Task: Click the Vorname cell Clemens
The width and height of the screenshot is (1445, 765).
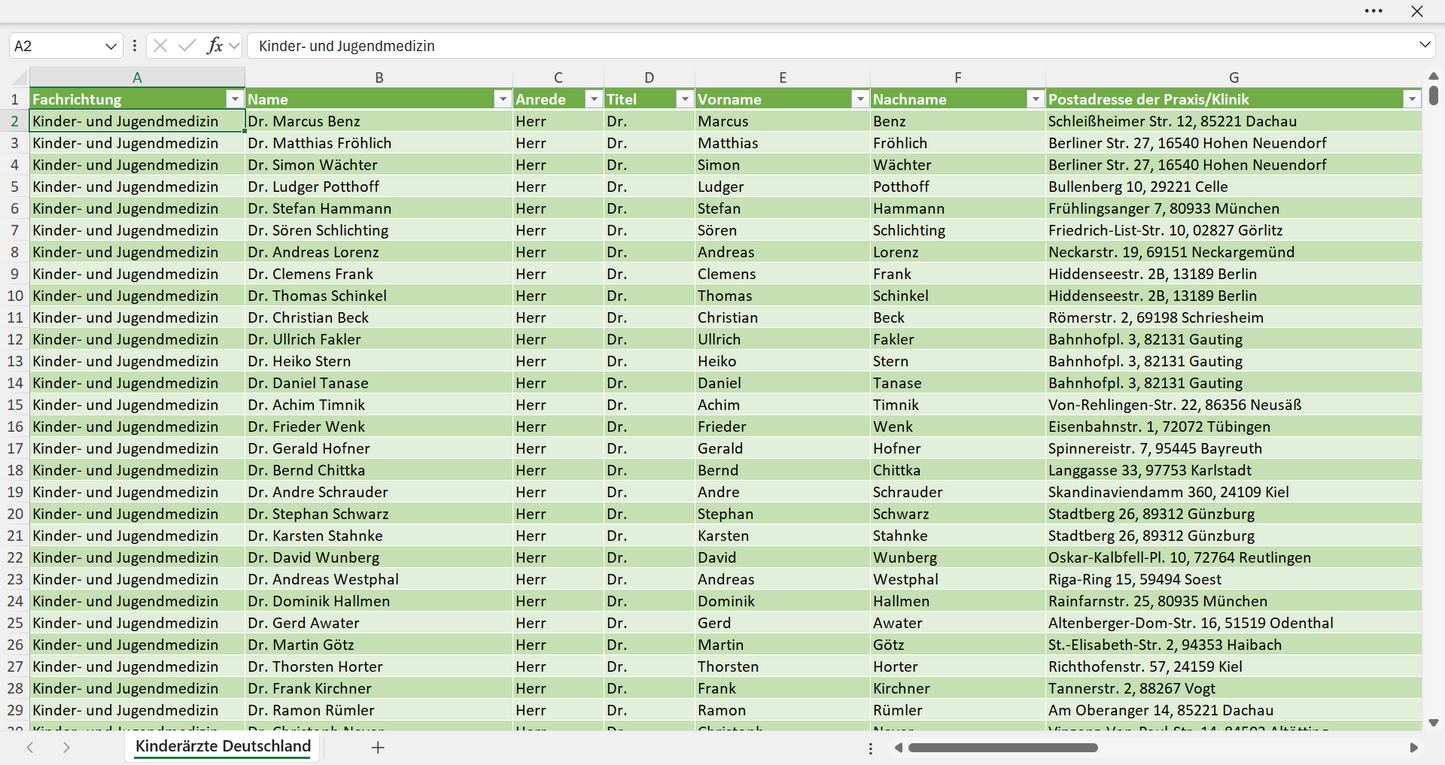Action: click(x=782, y=274)
